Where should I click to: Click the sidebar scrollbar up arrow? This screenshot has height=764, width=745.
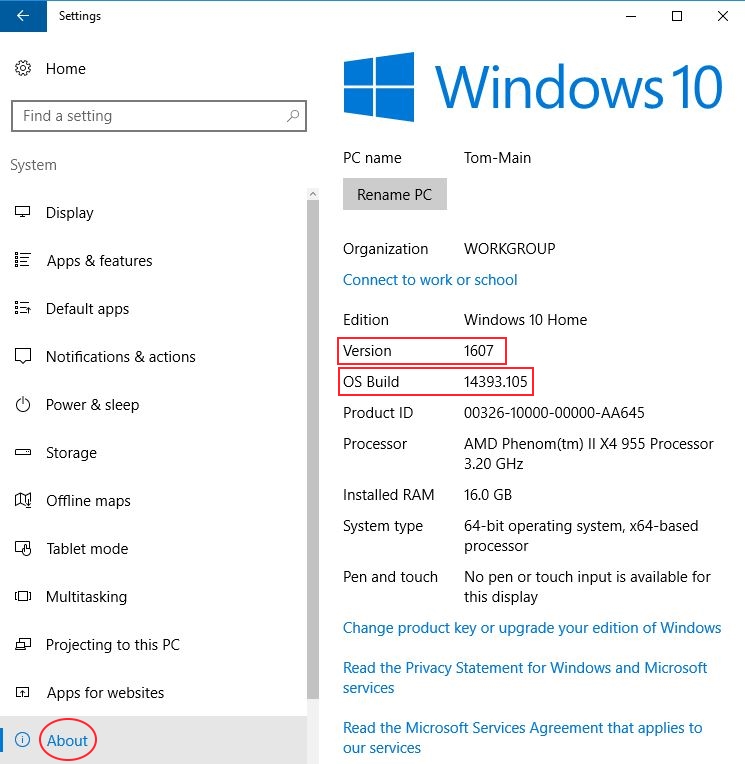pos(313,194)
